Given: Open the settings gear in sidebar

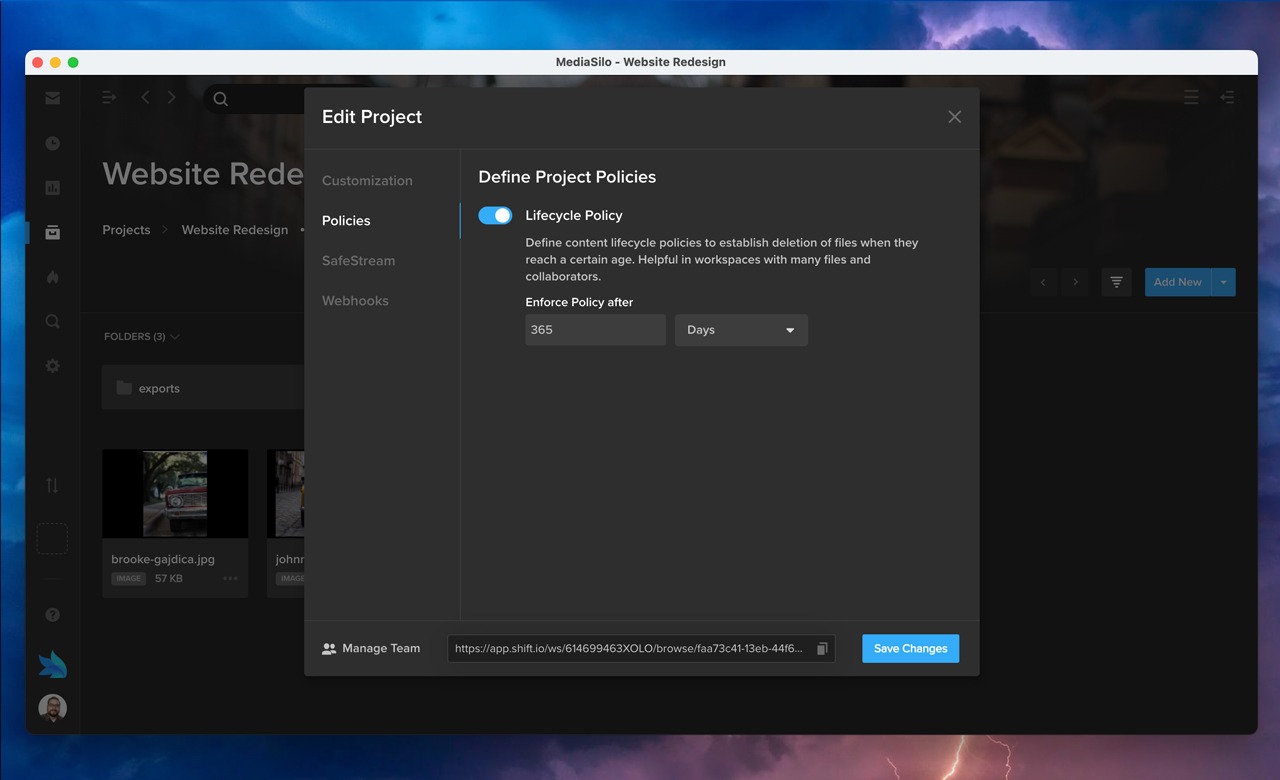Looking at the screenshot, I should click(x=52, y=366).
